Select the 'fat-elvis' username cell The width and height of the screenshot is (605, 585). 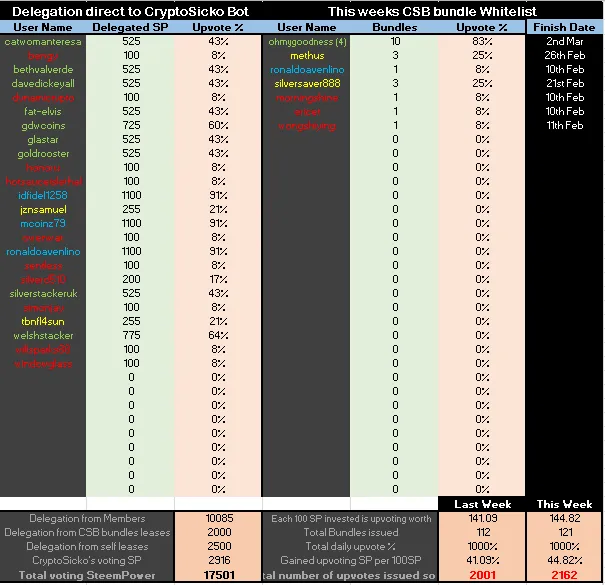[x=43, y=112]
